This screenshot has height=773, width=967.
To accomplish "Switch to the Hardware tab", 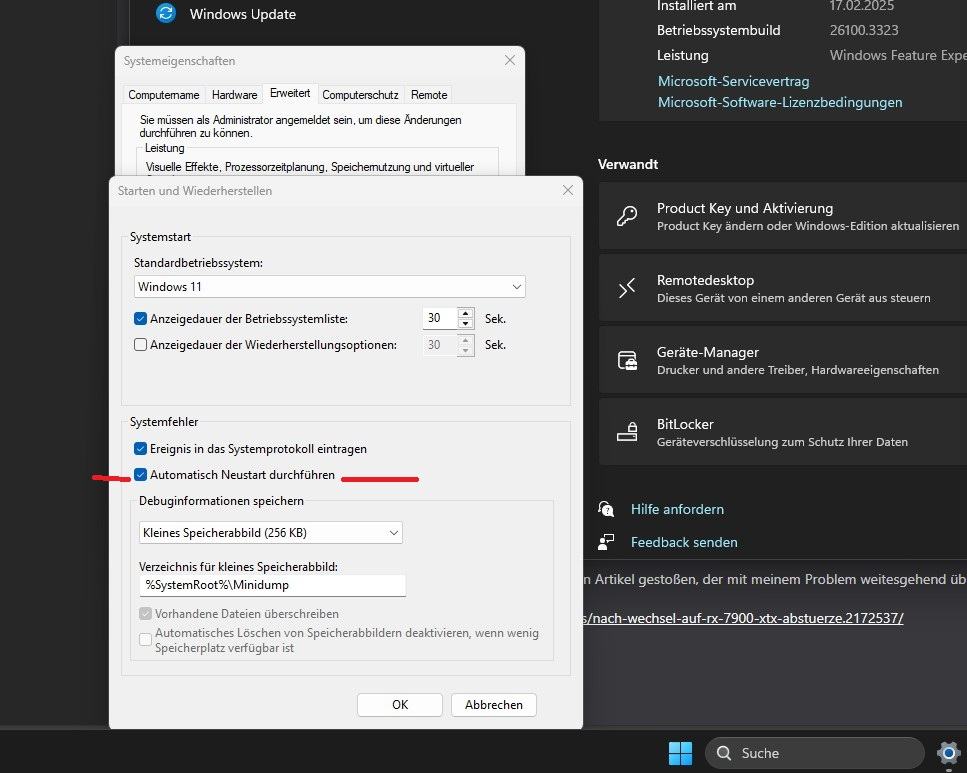I will point(234,94).
